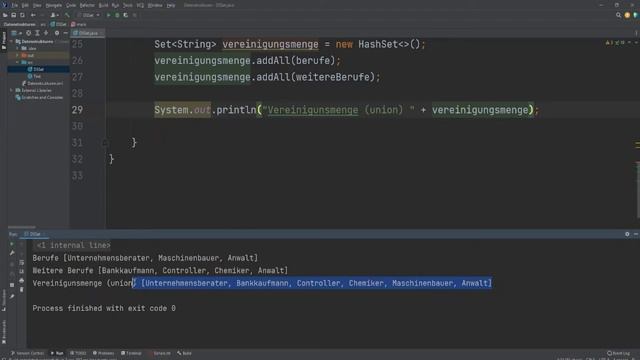Click the Forward navigation arrow

click(42, 15)
